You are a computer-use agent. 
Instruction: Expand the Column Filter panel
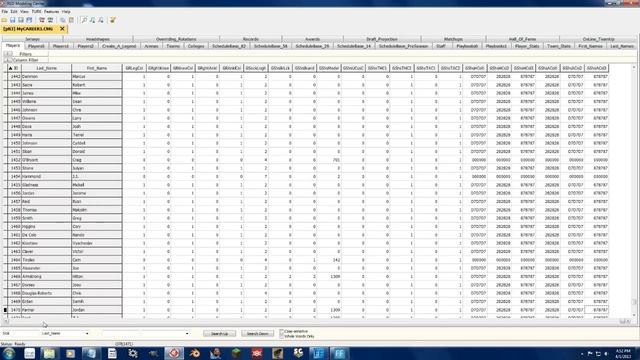point(8,60)
